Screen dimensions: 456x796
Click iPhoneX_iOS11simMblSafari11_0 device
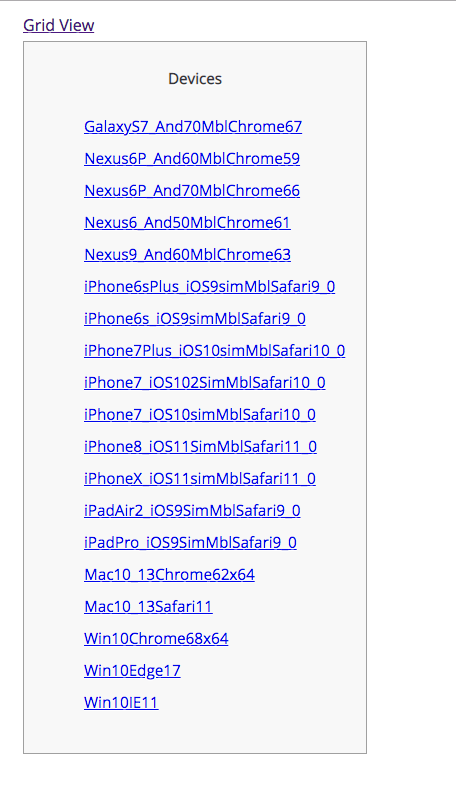point(200,478)
